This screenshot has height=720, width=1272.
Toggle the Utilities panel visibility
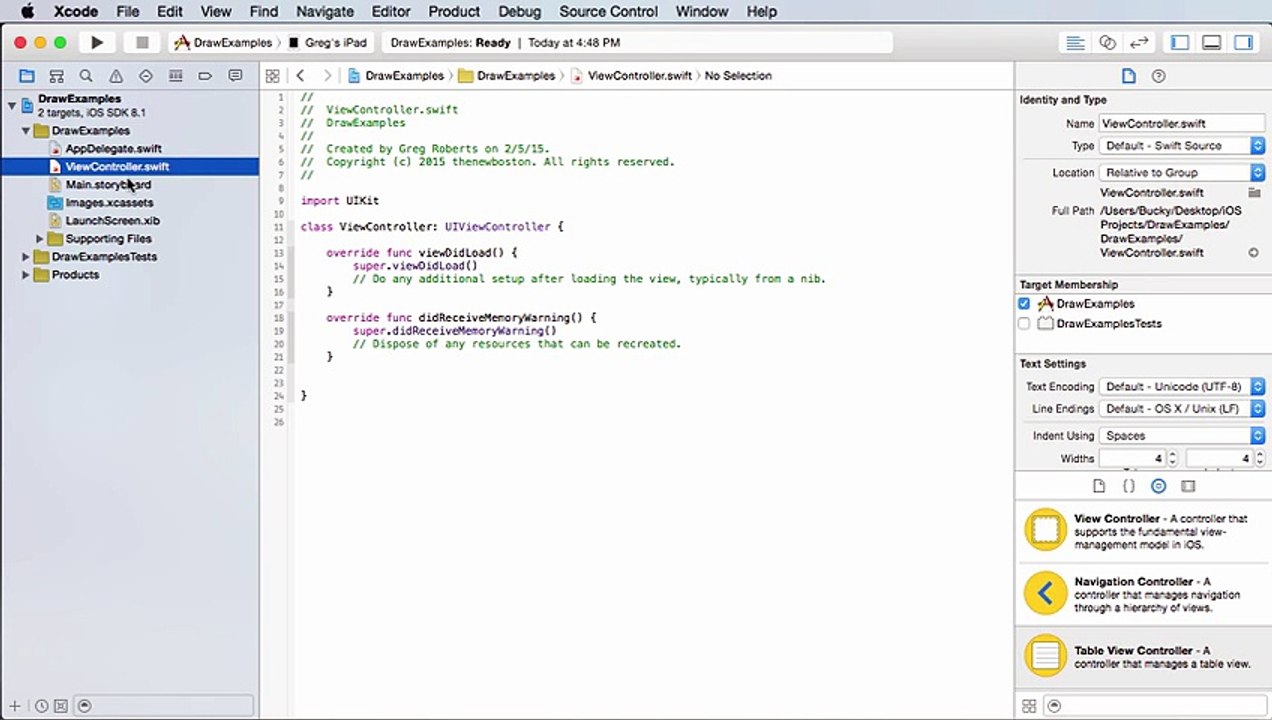tap(1243, 43)
